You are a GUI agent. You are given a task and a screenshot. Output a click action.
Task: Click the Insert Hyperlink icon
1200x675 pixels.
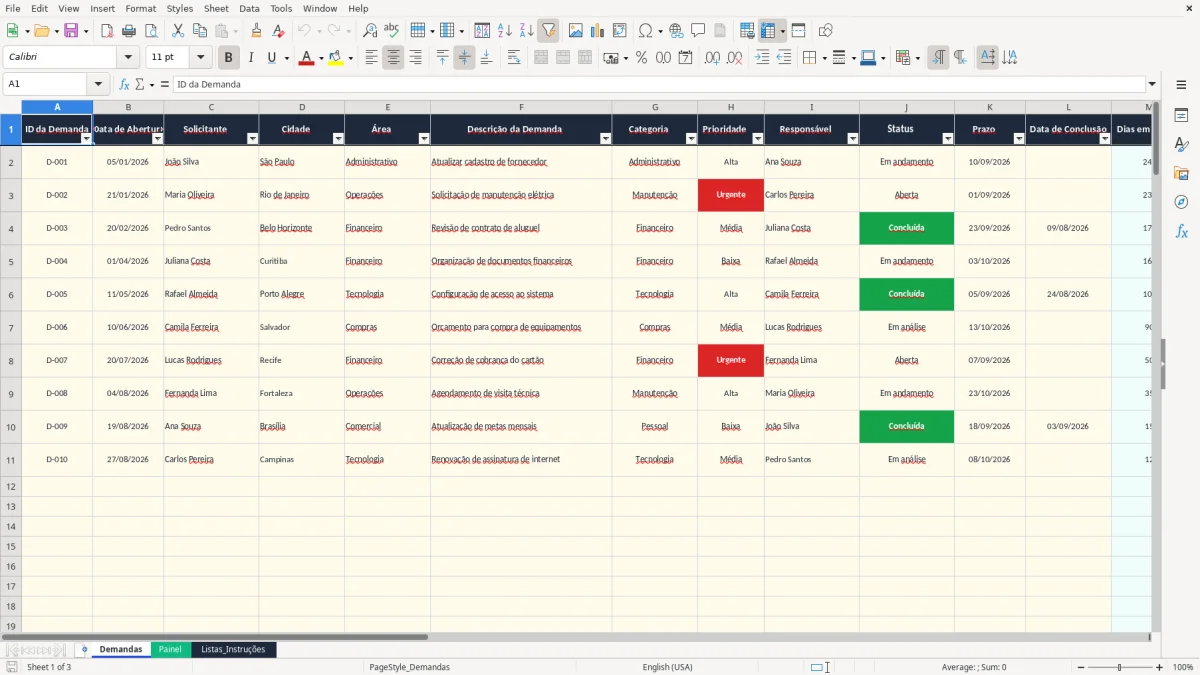click(676, 31)
